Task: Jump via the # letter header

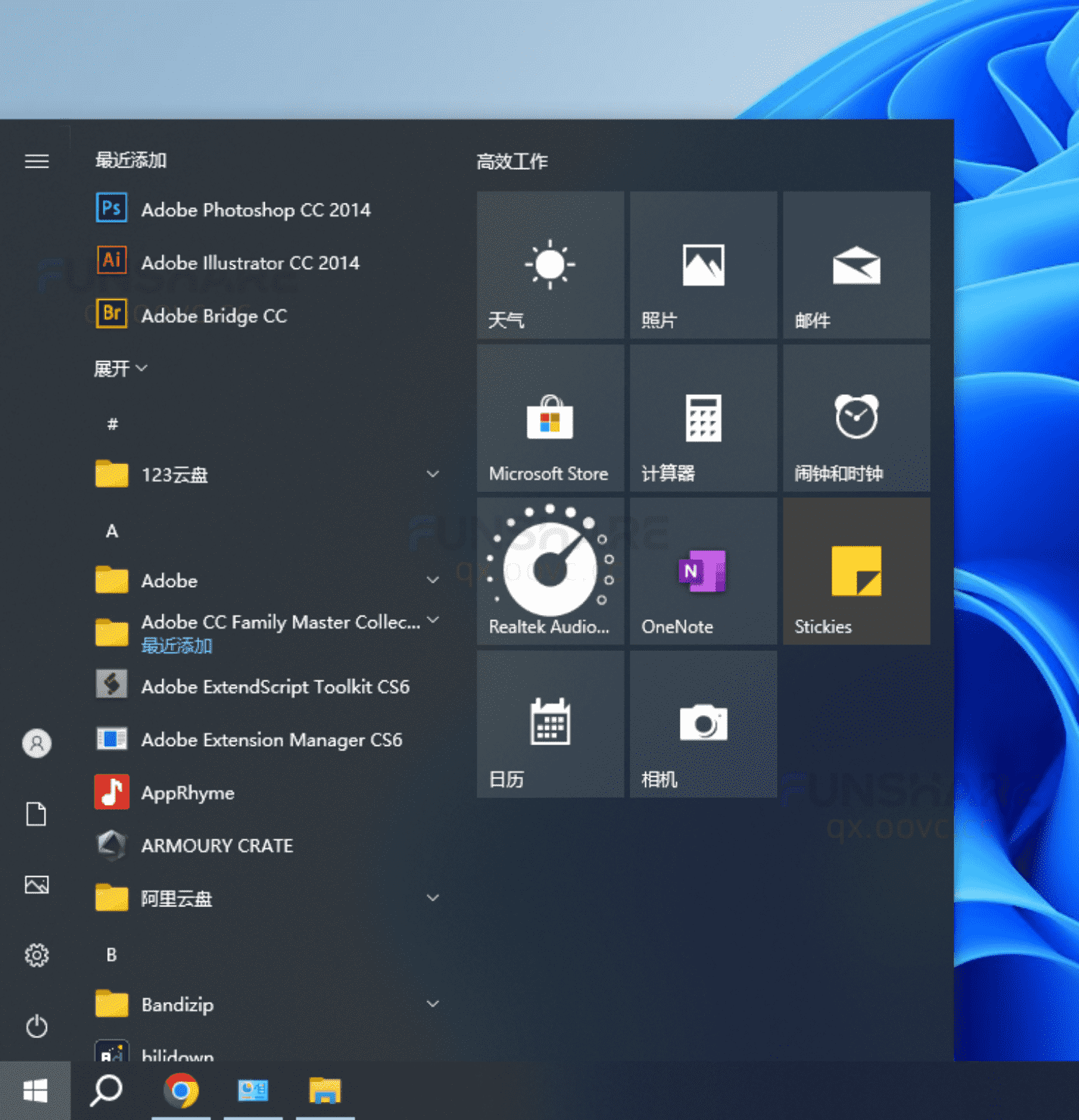Action: click(x=112, y=424)
